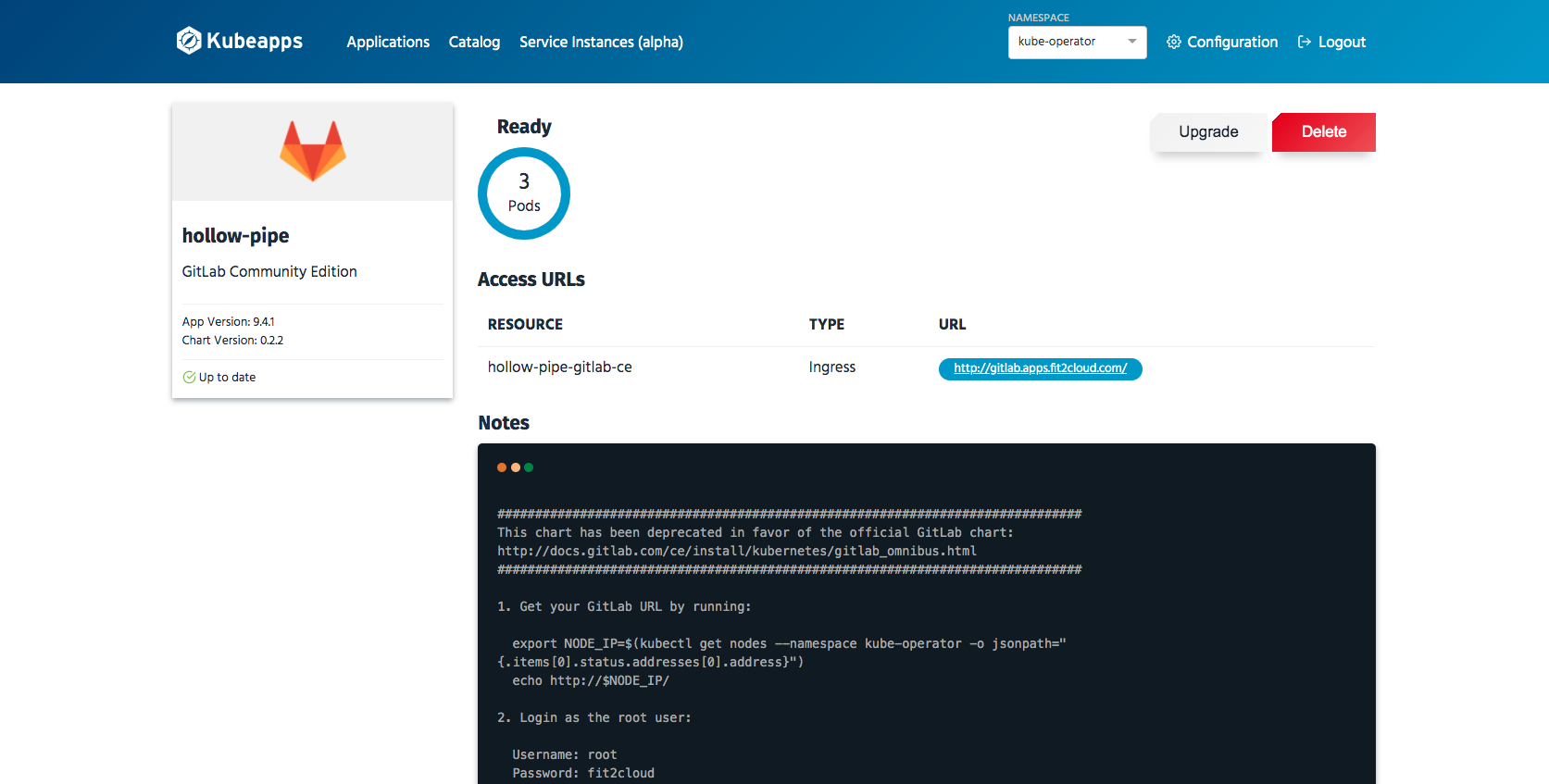This screenshot has height=784, width=1549.
Task: Click the Configuration gear icon
Action: click(x=1173, y=42)
